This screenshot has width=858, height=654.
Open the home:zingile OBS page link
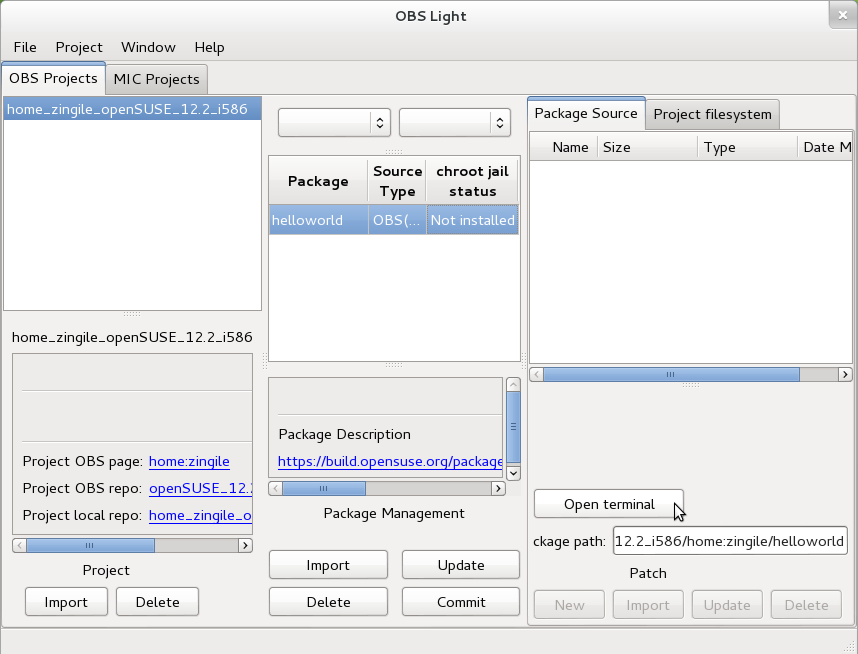coord(189,461)
